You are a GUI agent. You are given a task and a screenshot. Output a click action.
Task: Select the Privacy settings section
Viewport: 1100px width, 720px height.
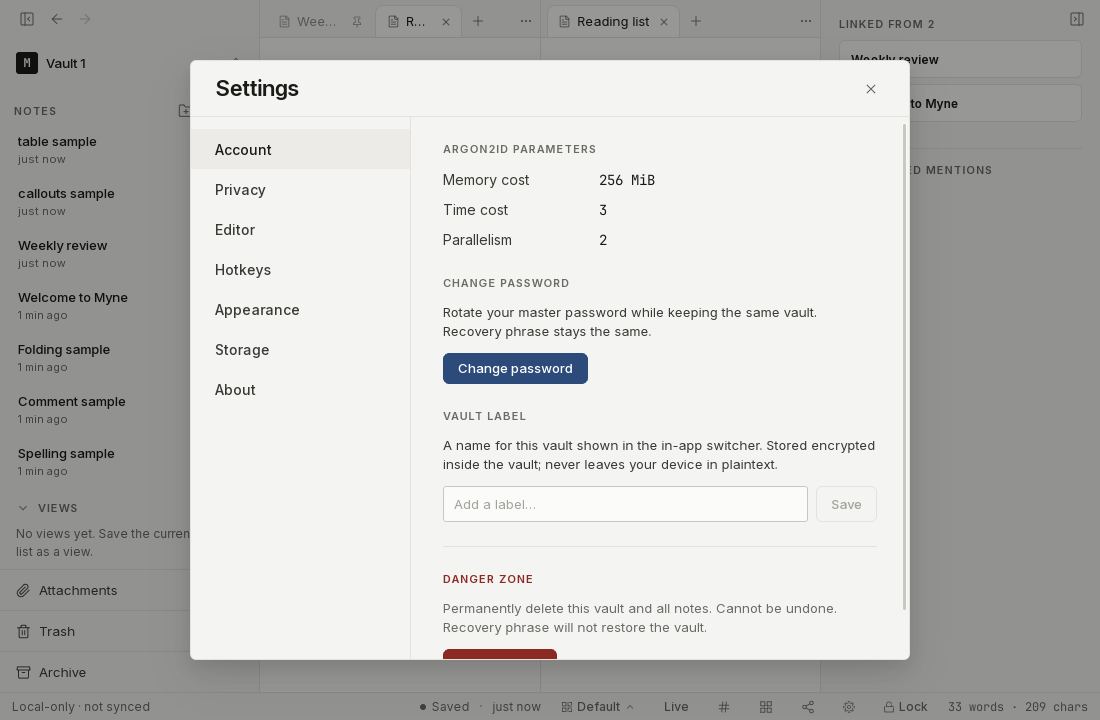[x=300, y=189]
